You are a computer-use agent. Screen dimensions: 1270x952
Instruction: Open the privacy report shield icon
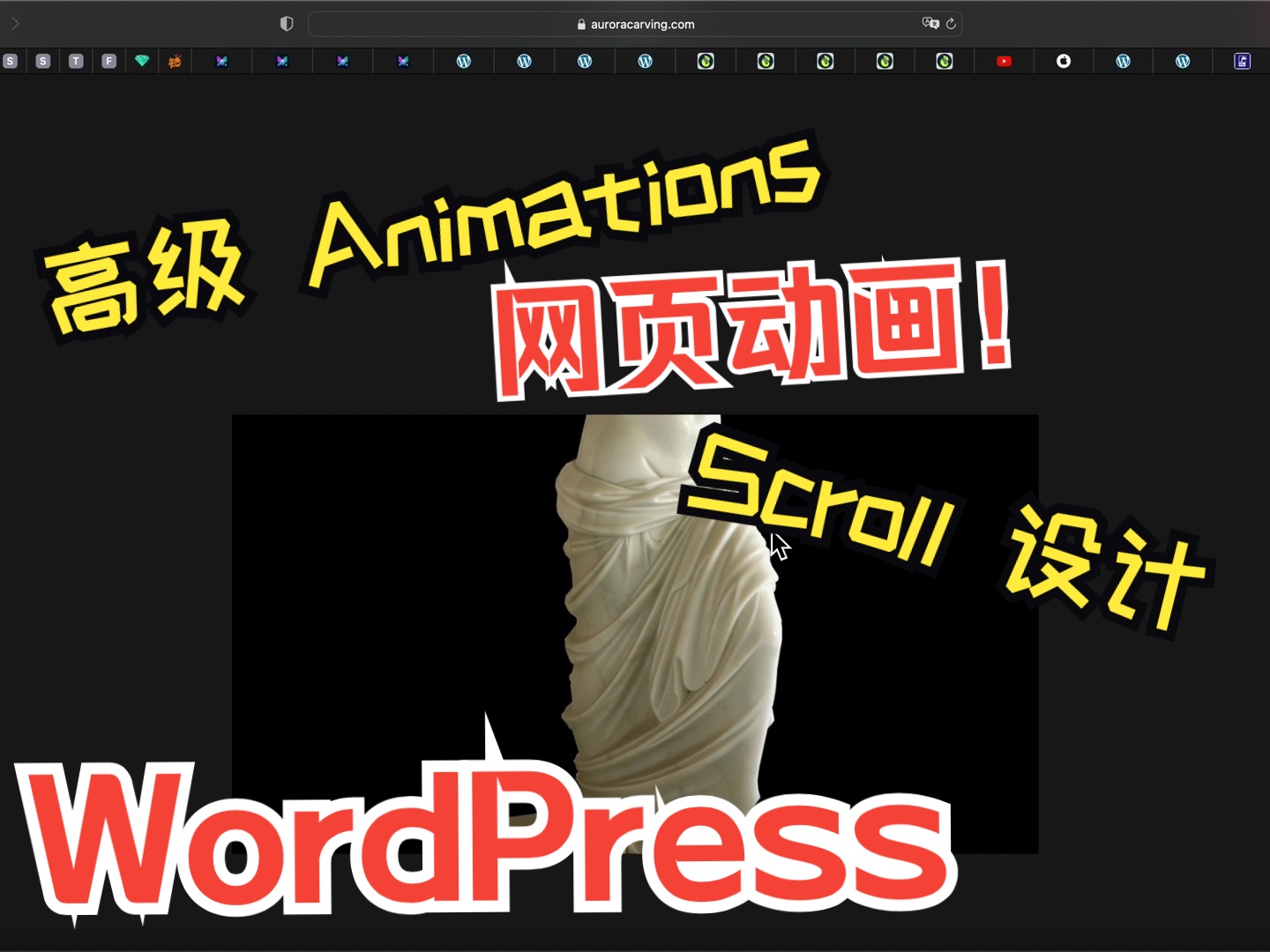pos(287,24)
